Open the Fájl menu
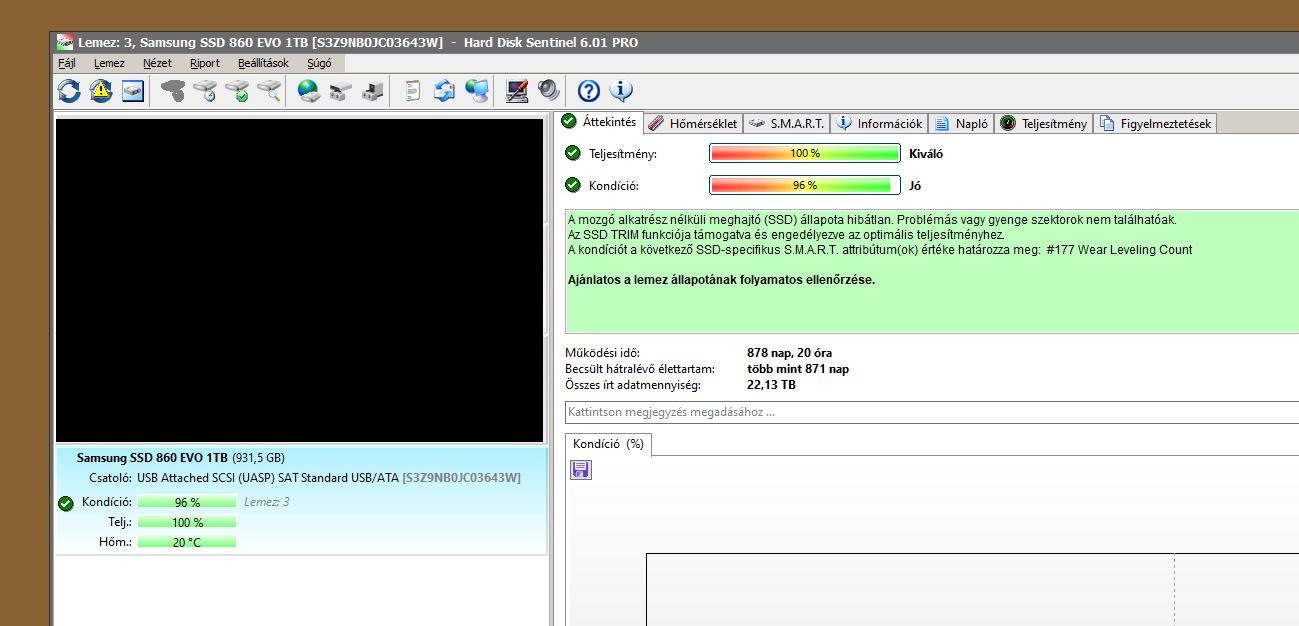 point(67,63)
